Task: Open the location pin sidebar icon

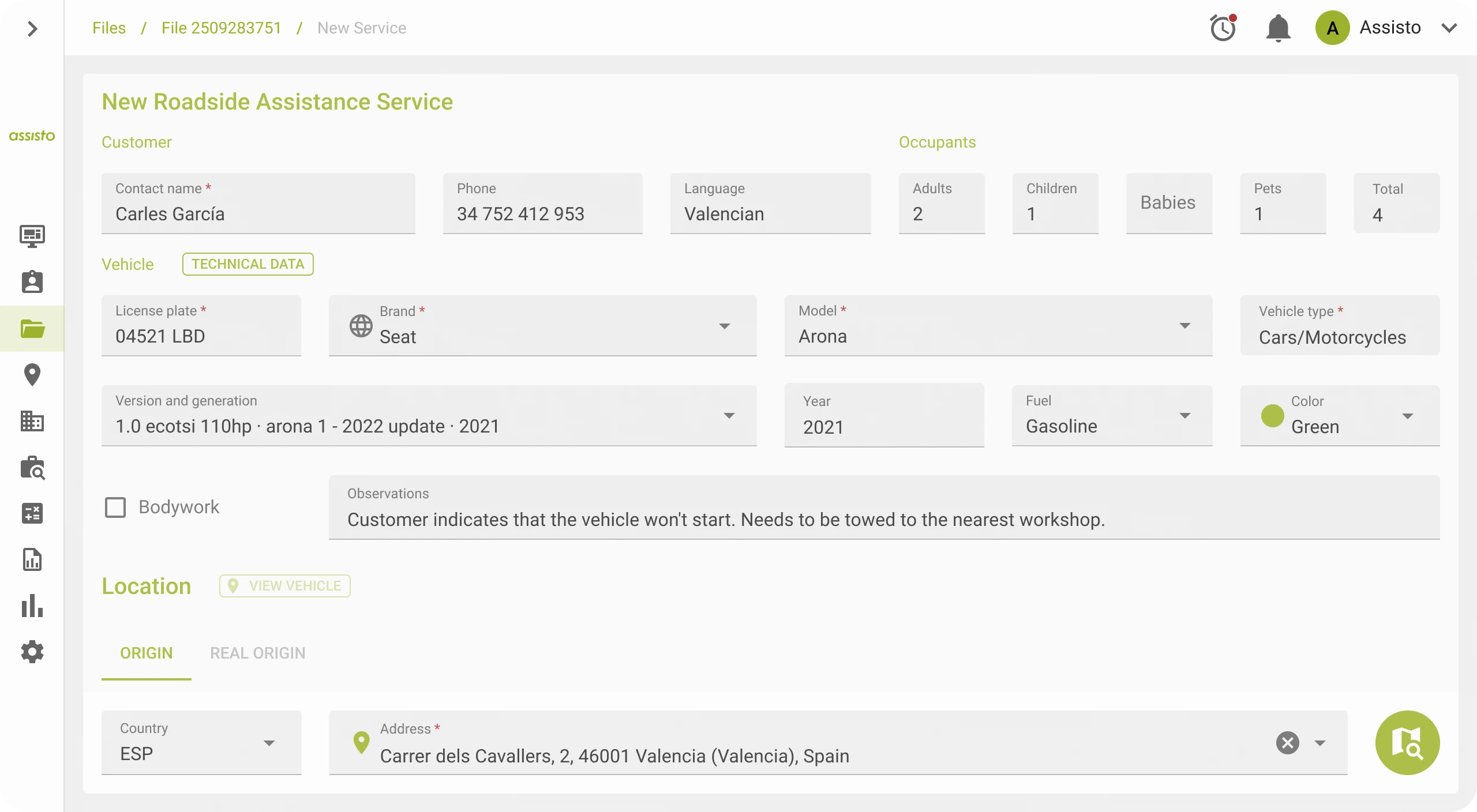Action: 32,375
